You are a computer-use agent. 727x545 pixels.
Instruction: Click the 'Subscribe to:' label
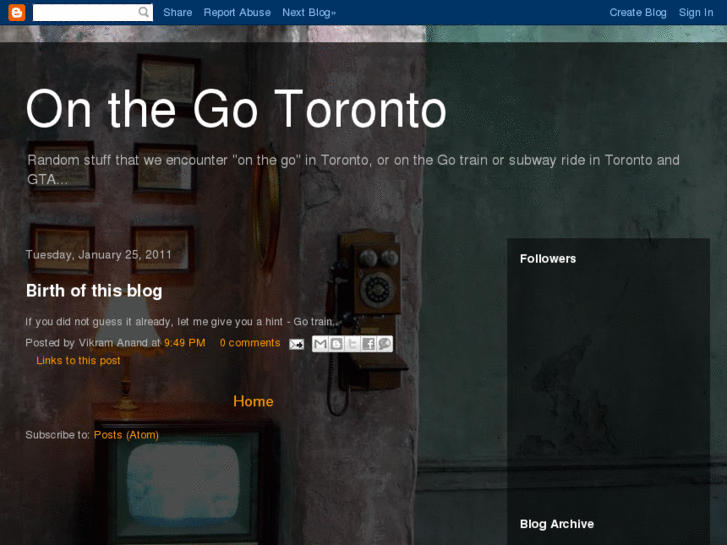coord(57,435)
